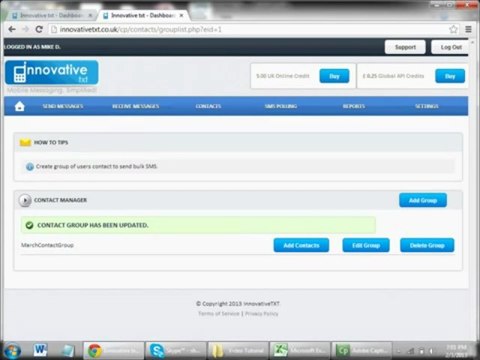
Task: Open the folder window in the taskbar
Action: click(x=238, y=350)
